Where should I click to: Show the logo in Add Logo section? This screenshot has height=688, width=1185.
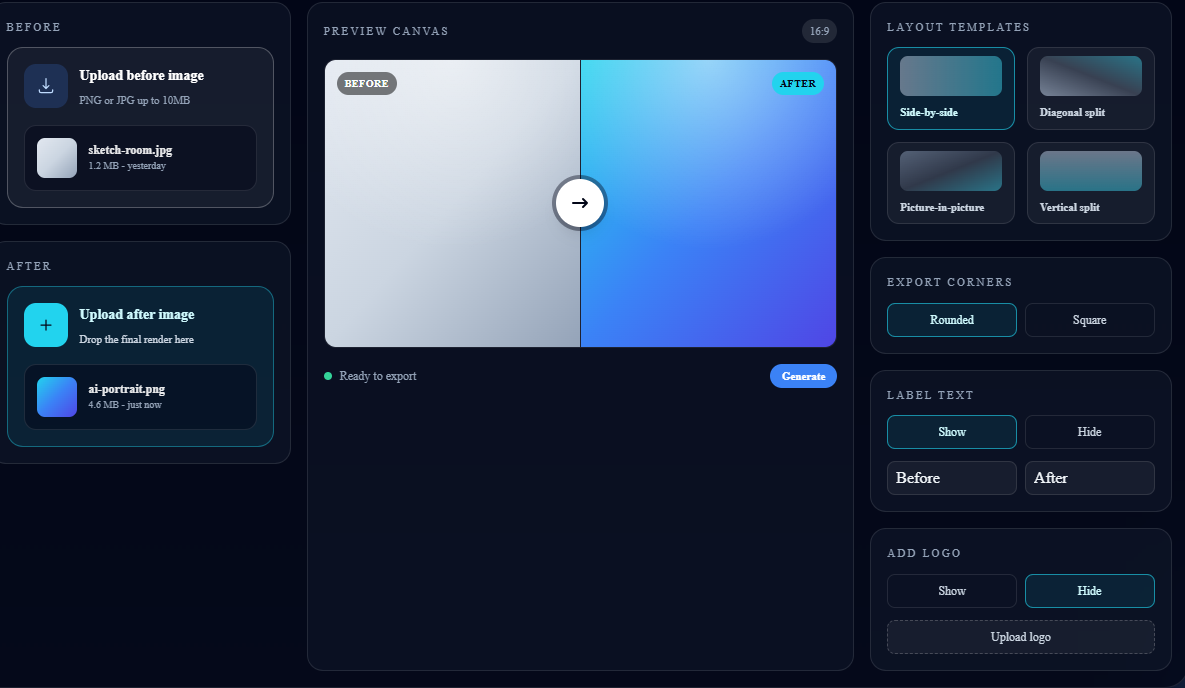tap(951, 590)
